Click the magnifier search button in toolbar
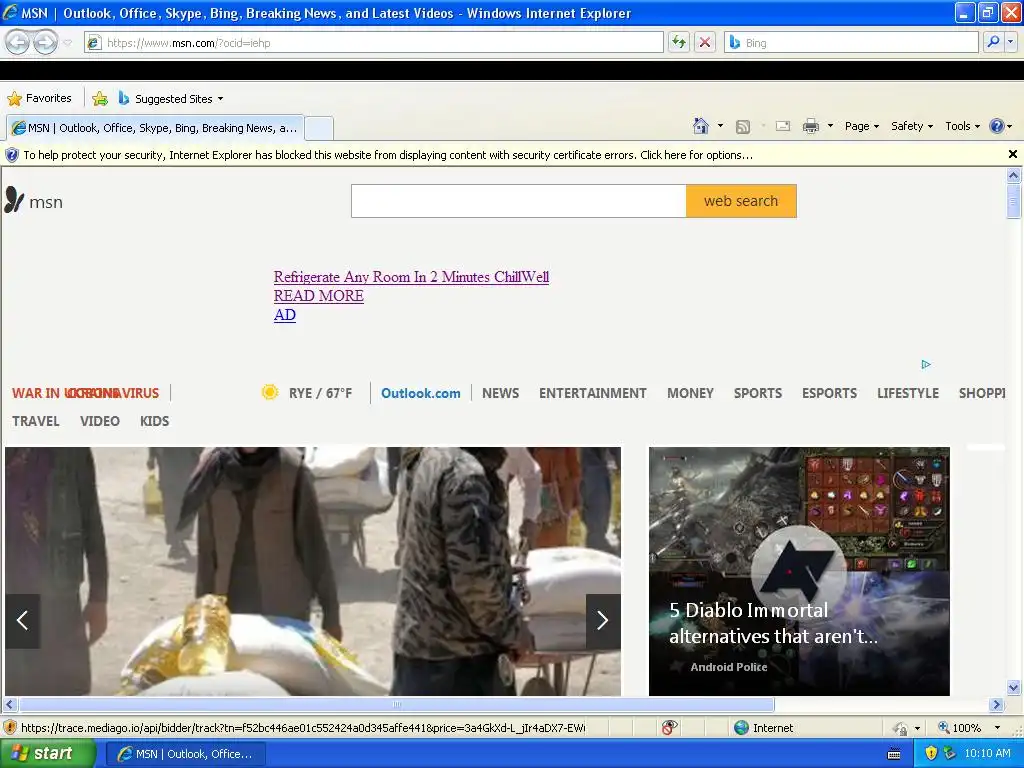The width and height of the screenshot is (1024, 768). tap(993, 42)
